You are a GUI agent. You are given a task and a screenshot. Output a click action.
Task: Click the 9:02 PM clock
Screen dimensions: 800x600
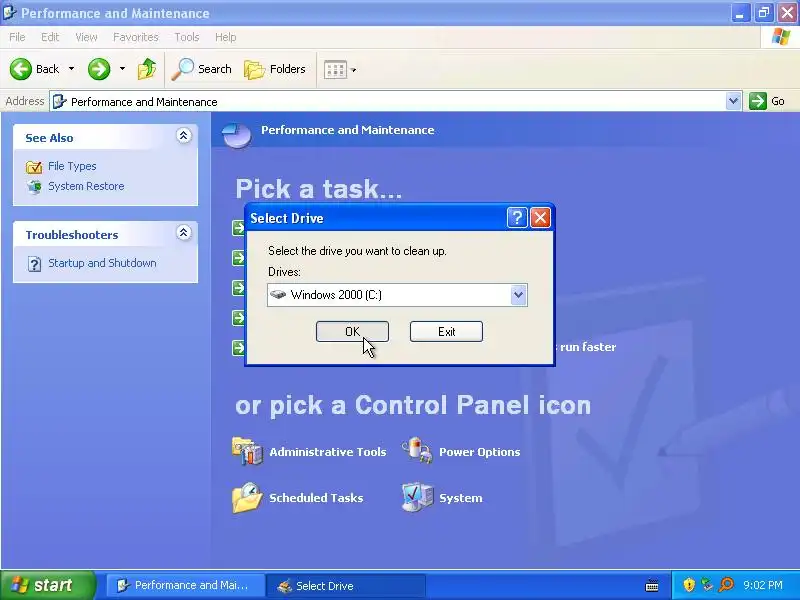click(763, 585)
